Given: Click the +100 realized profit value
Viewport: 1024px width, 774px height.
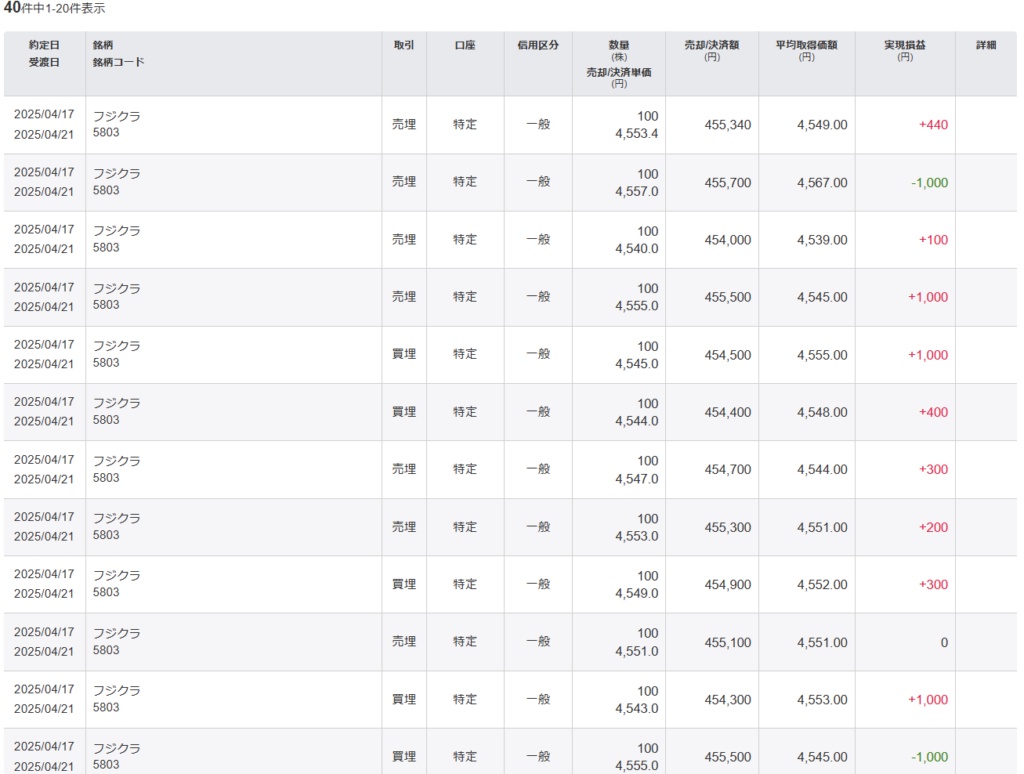Looking at the screenshot, I should tap(932, 240).
